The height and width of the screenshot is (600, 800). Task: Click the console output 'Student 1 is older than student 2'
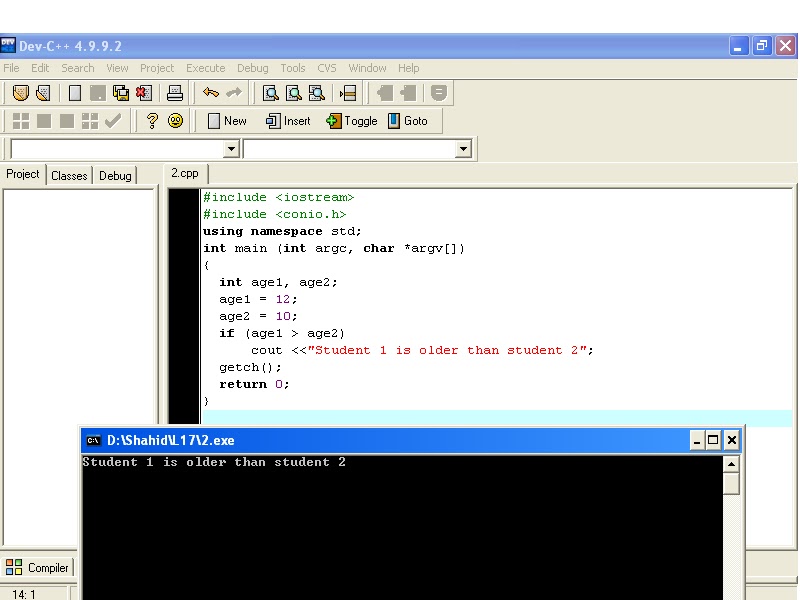click(x=214, y=462)
